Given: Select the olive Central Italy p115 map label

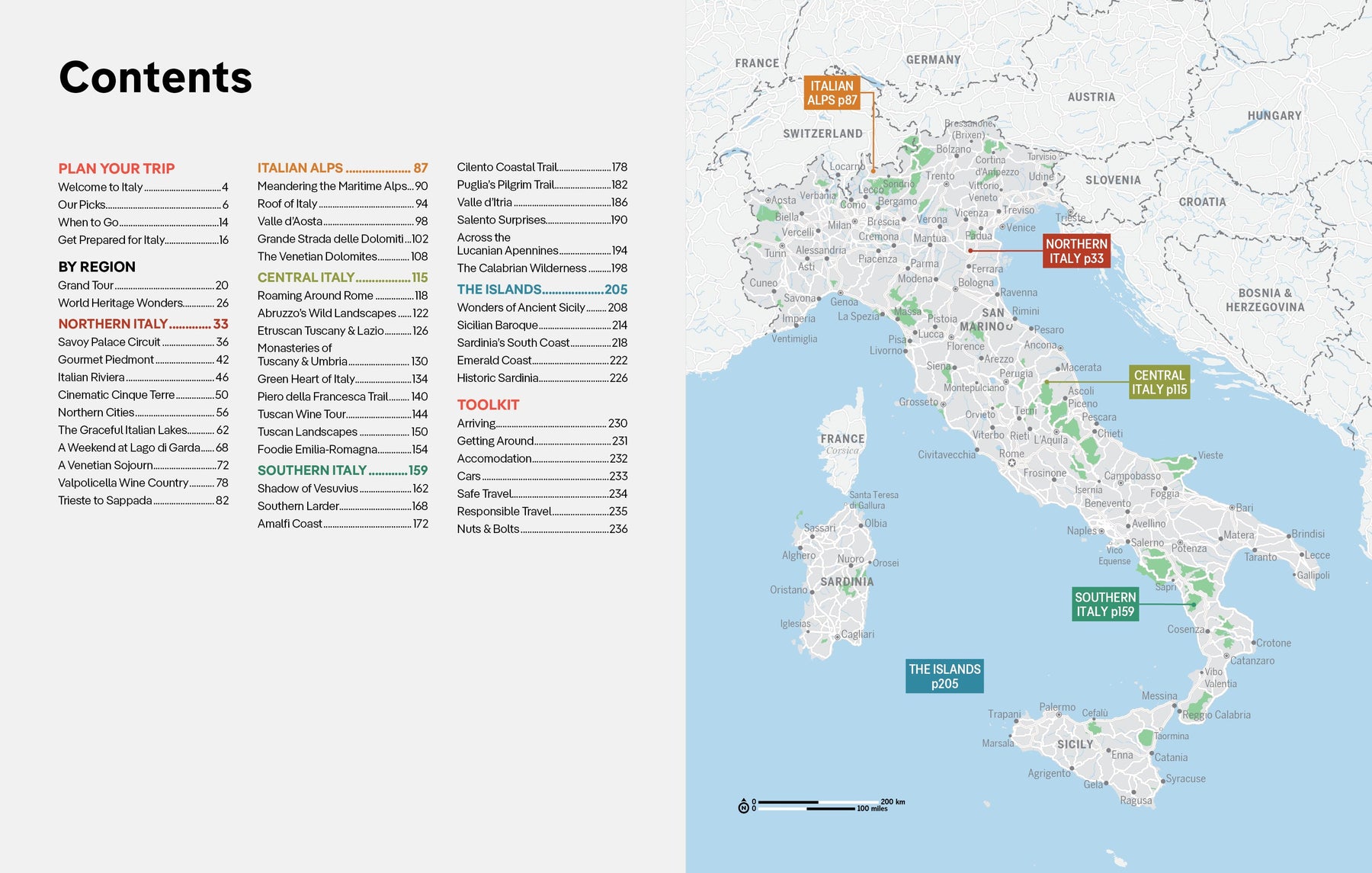Looking at the screenshot, I should click(x=1159, y=382).
